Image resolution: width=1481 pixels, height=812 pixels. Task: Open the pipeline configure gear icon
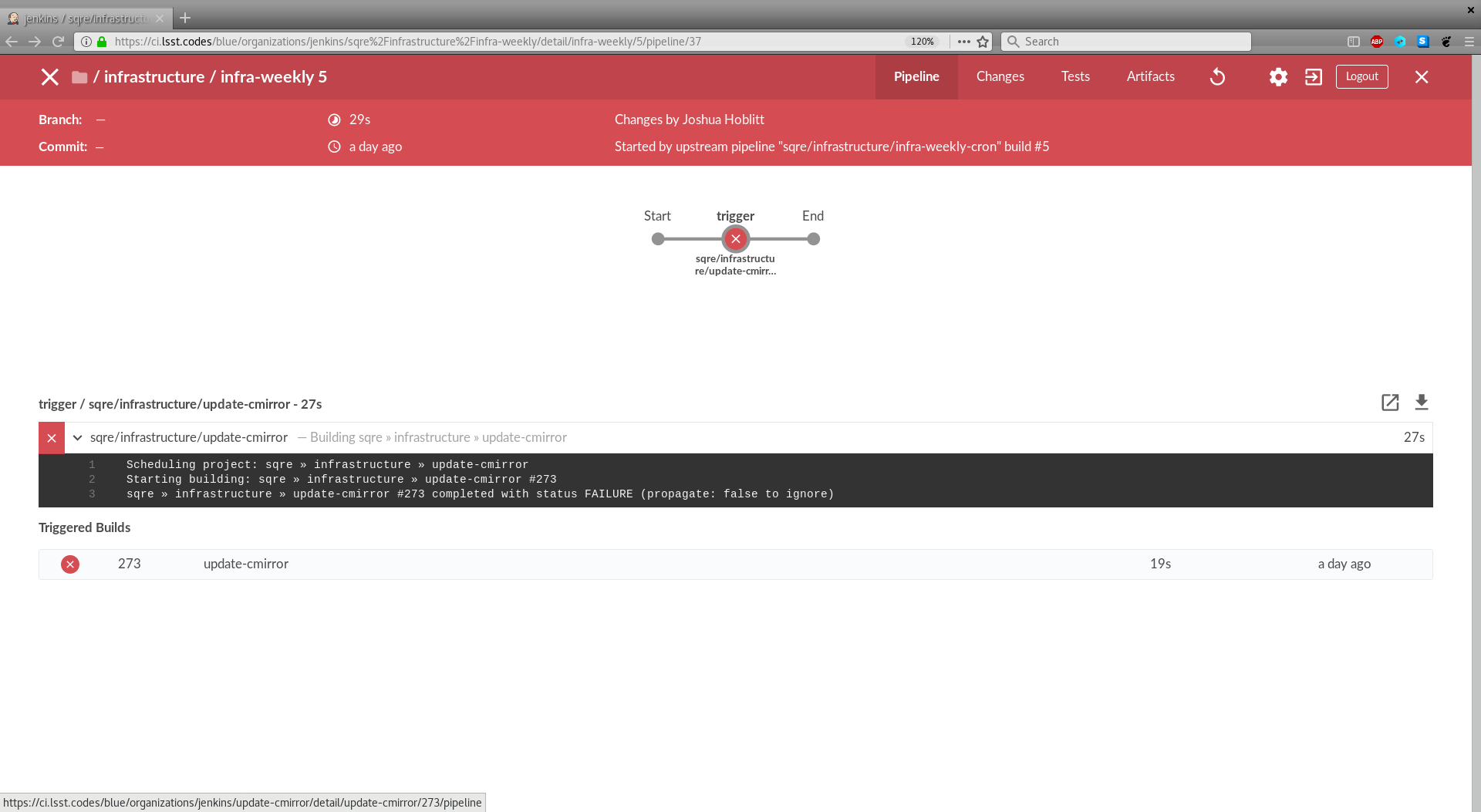1278,77
